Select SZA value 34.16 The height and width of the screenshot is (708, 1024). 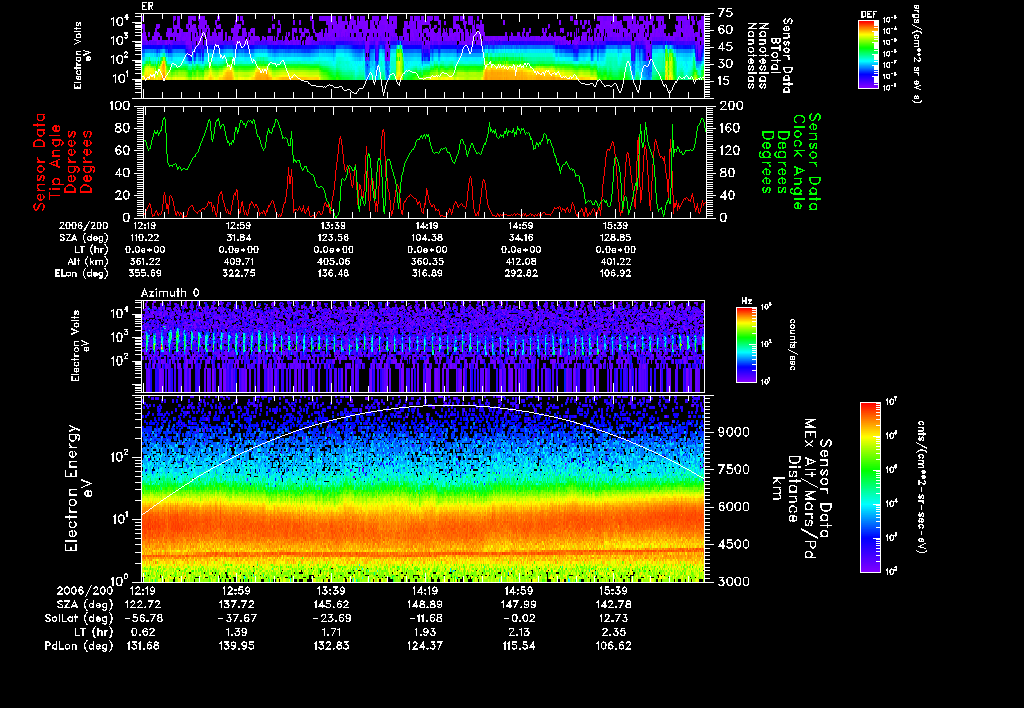click(520, 238)
